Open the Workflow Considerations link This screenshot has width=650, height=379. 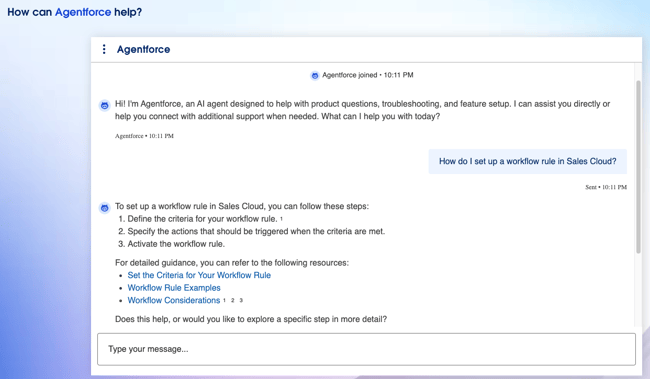pos(174,300)
